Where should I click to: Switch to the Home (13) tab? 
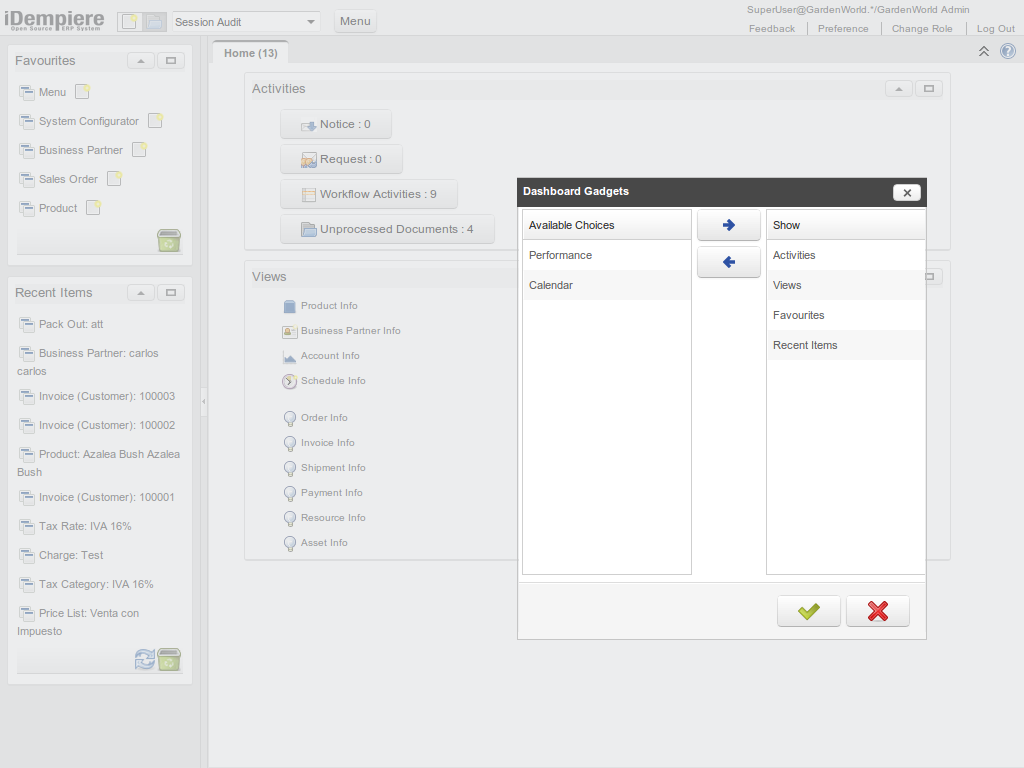coord(249,52)
